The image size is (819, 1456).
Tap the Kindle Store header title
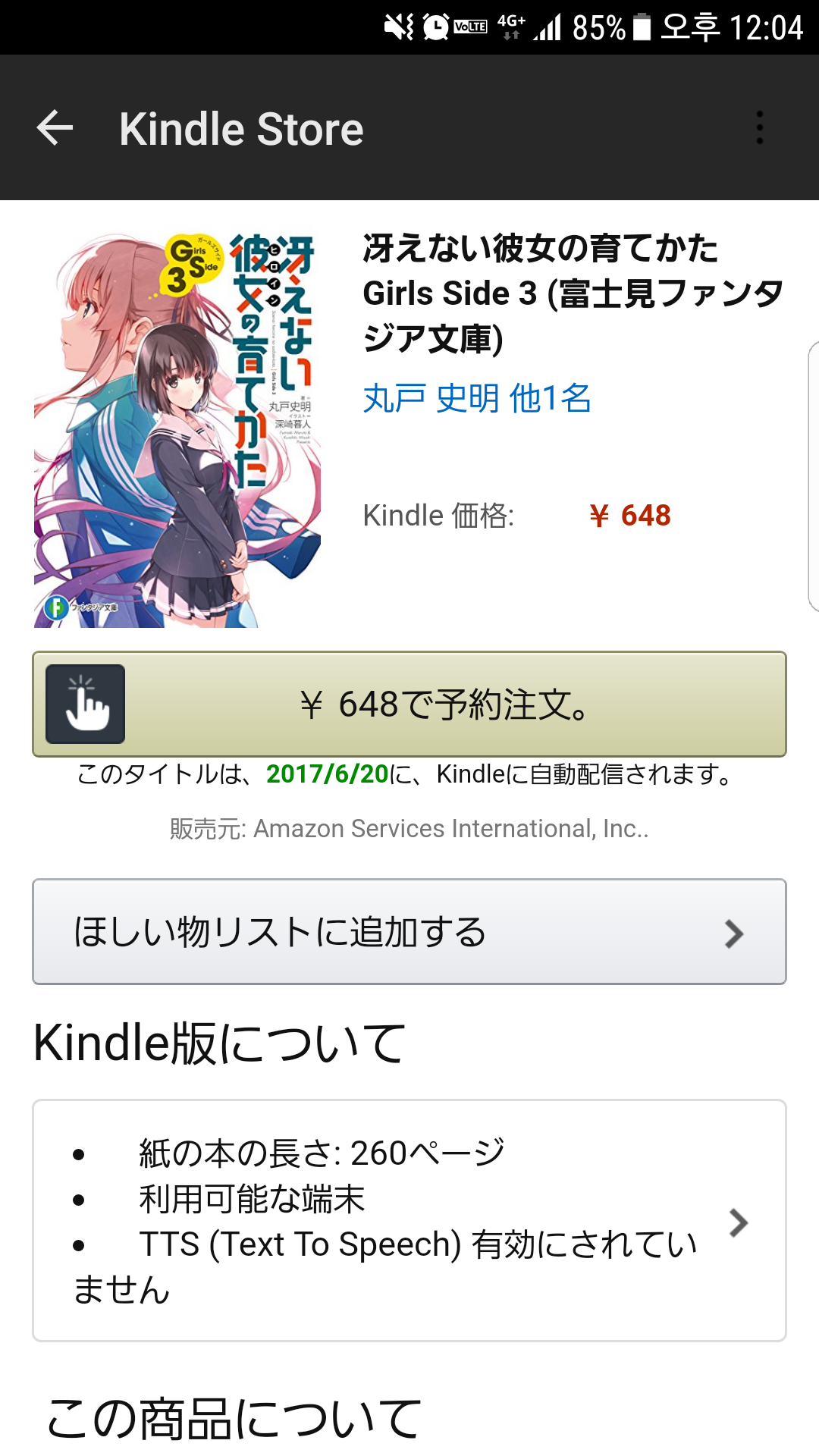pos(241,129)
